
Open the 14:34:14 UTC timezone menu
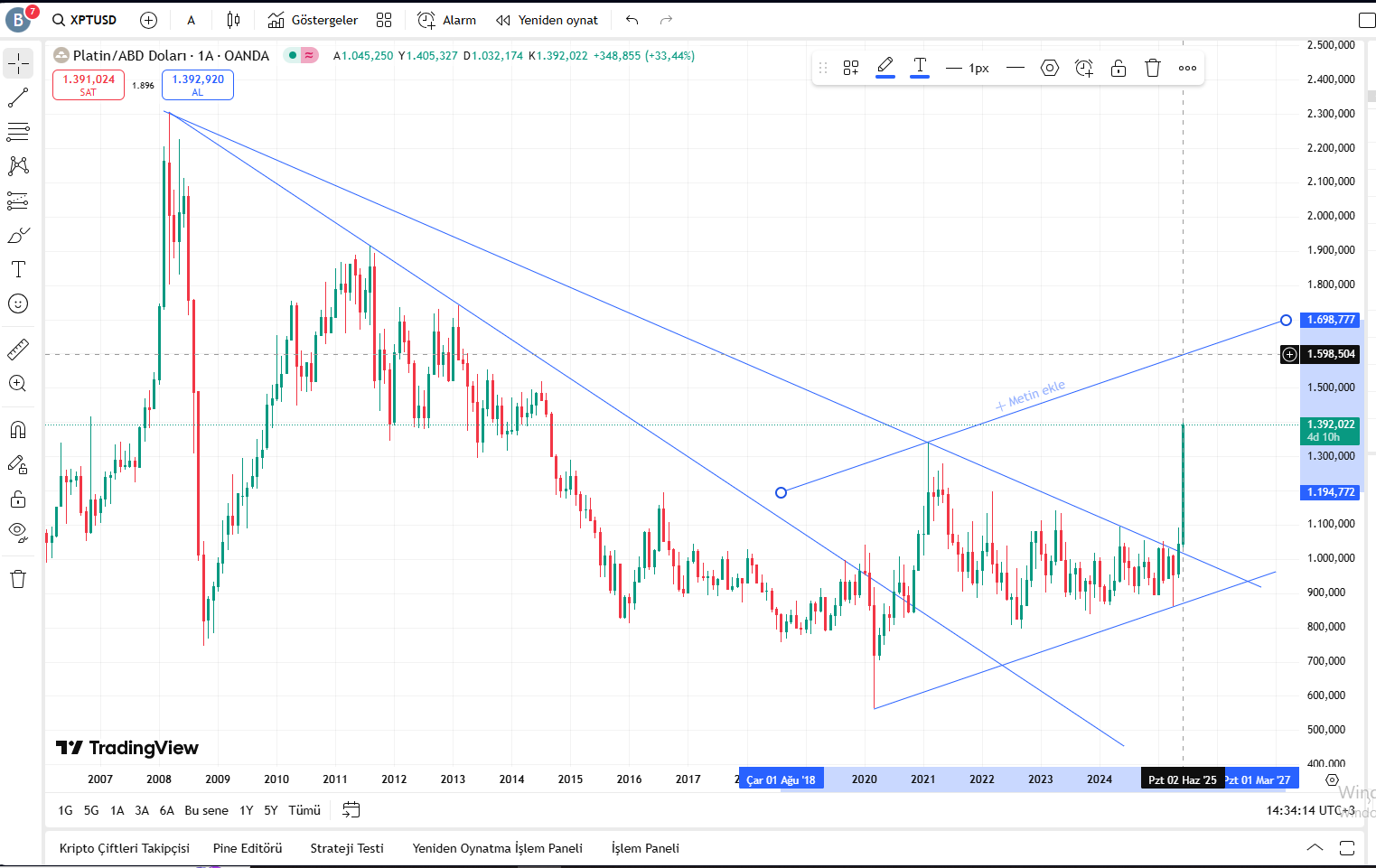(x=1311, y=810)
